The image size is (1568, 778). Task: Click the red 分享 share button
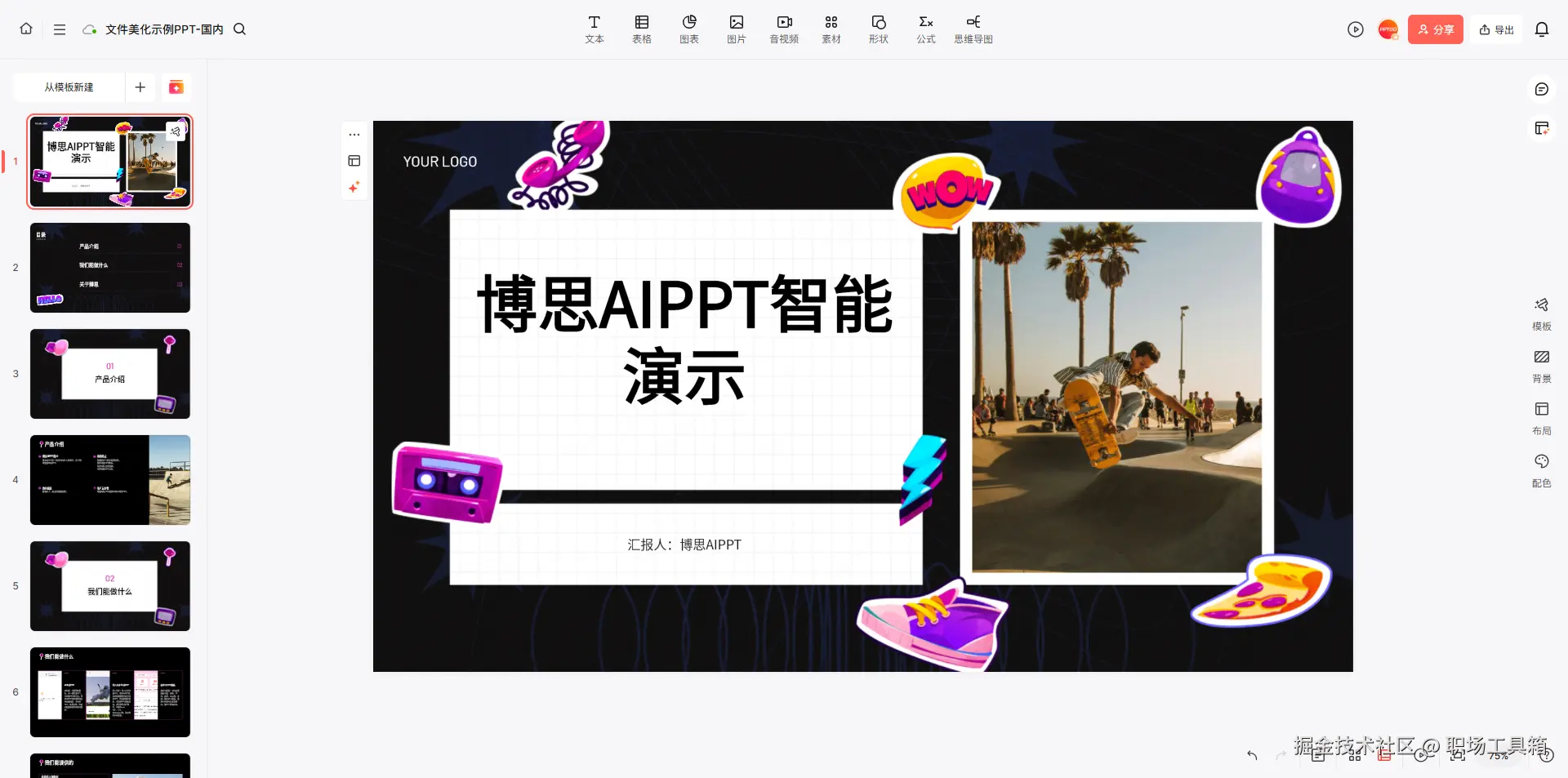tap(1436, 29)
